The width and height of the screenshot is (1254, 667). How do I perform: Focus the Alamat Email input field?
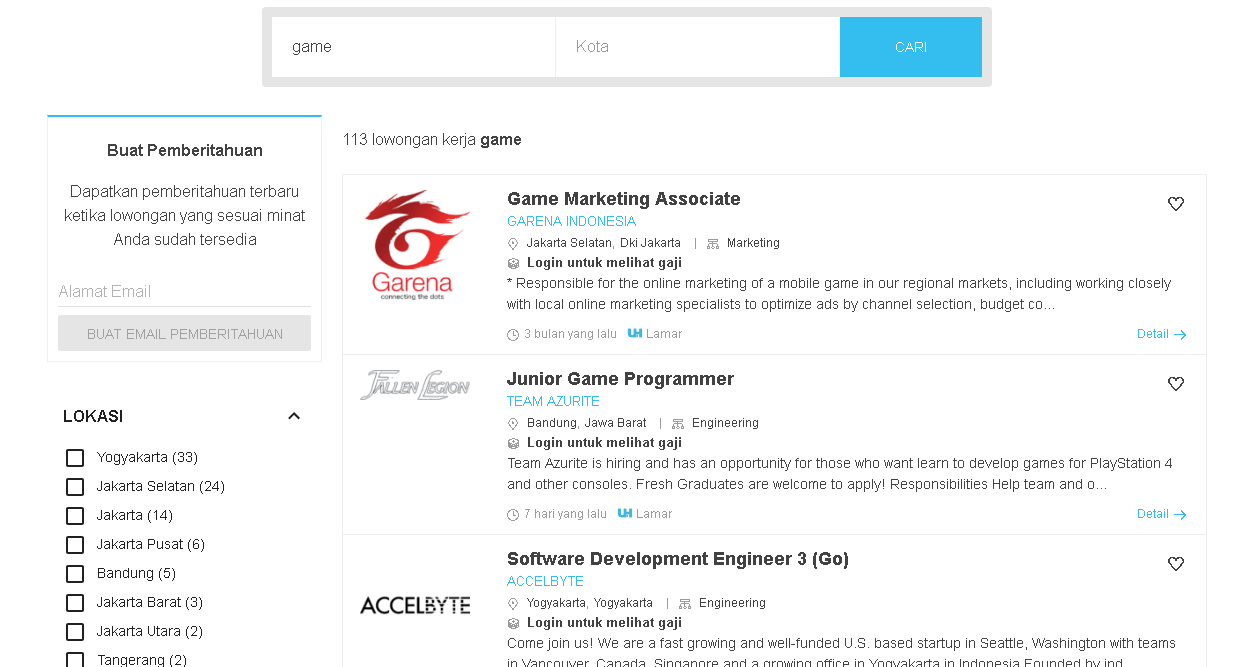click(x=184, y=292)
